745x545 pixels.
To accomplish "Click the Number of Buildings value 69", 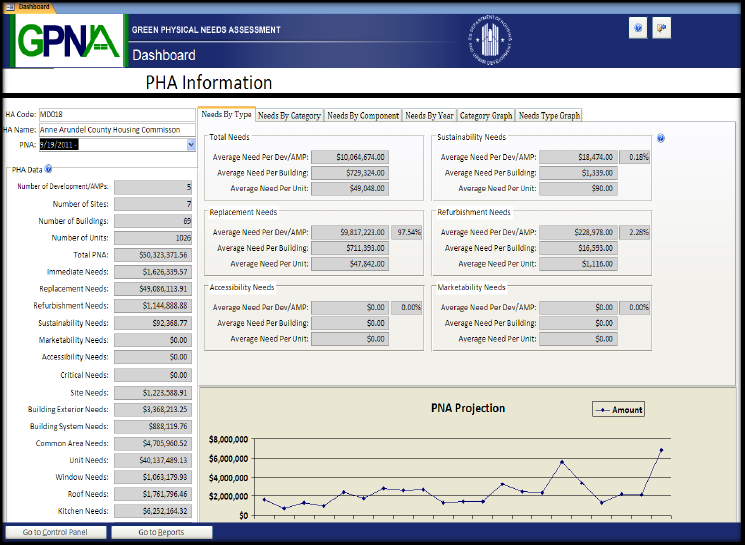I will 153,221.
